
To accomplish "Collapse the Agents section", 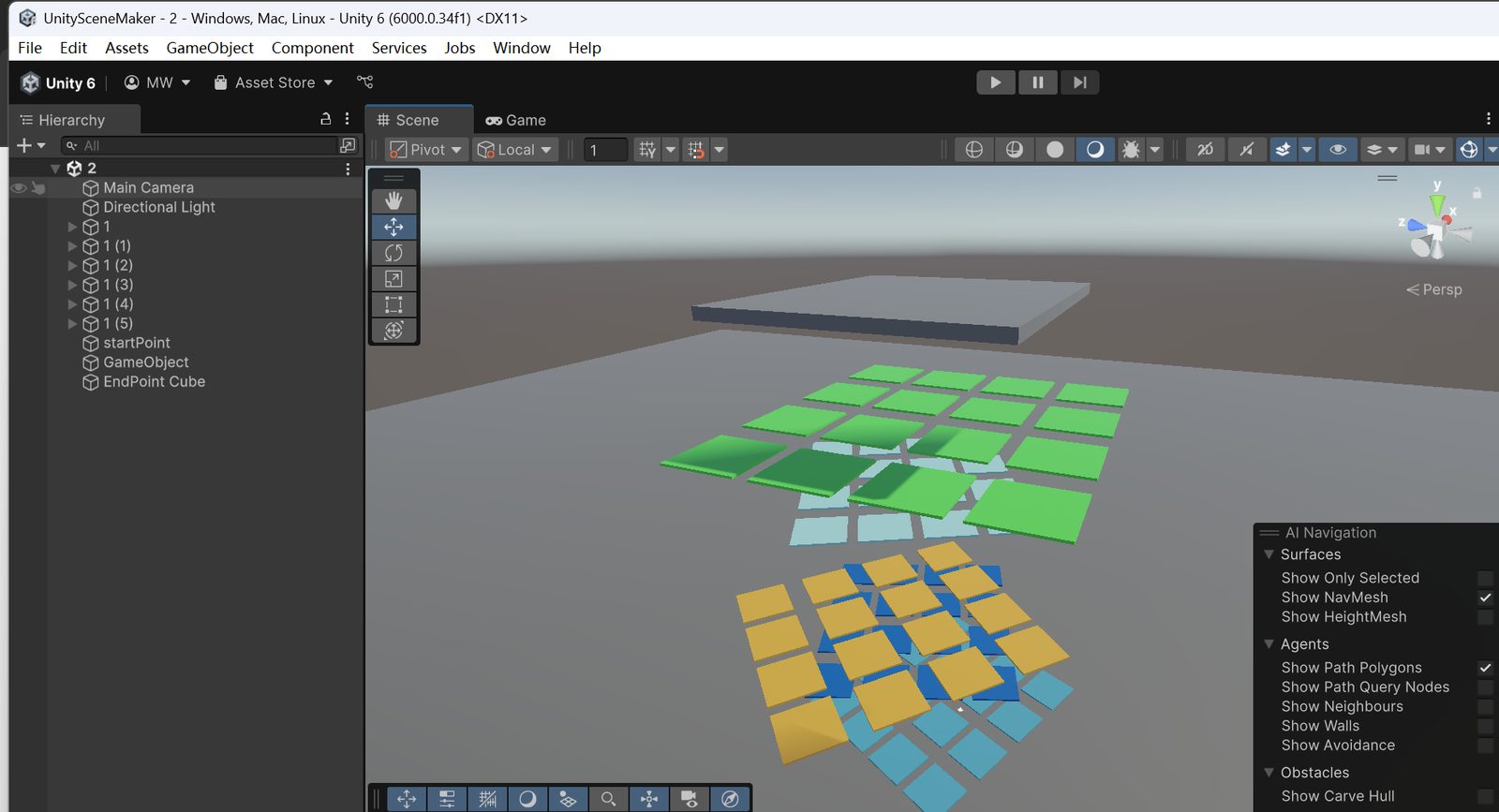I will coord(1269,644).
